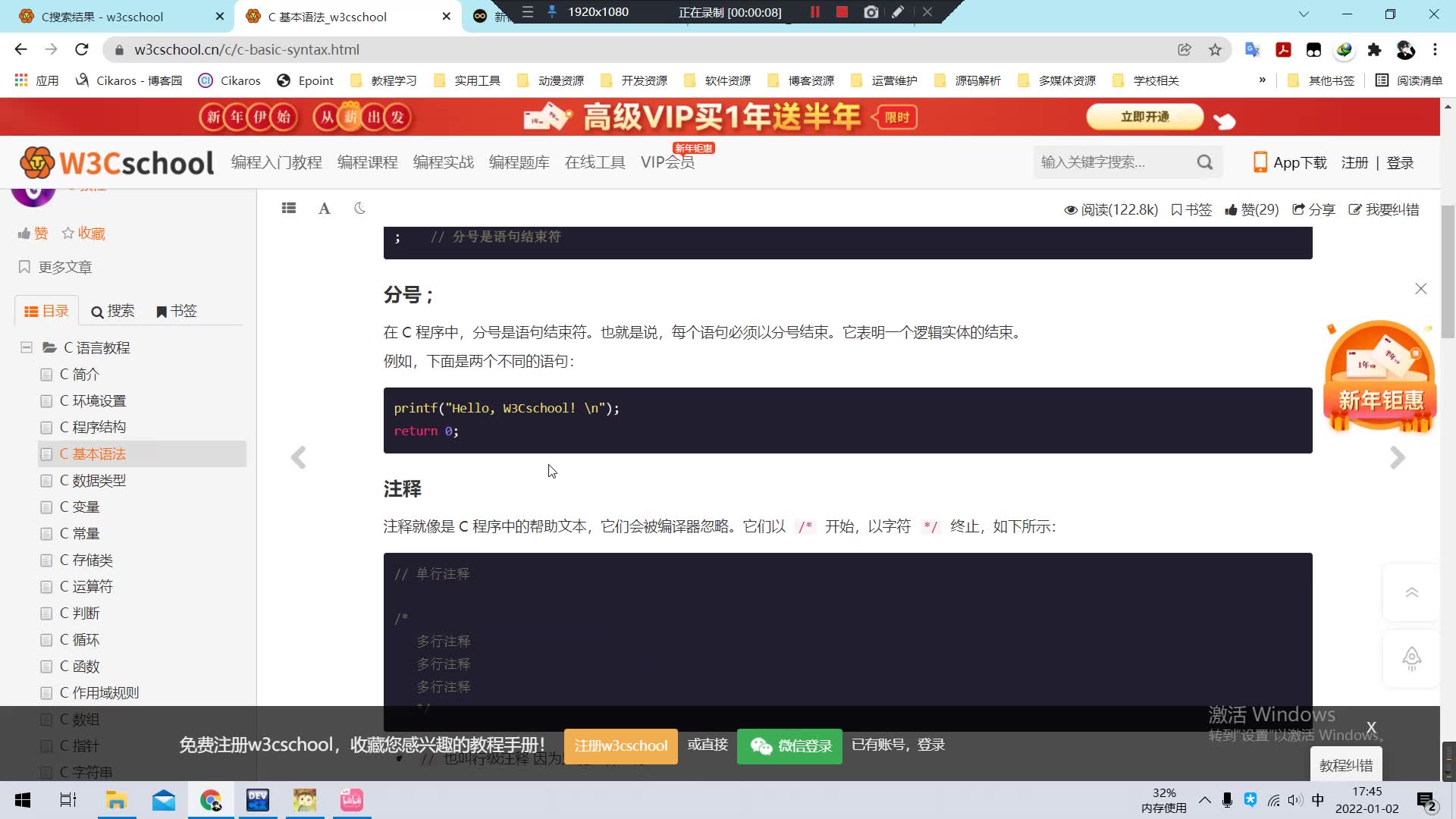This screenshot has height=819, width=1456.
Task: Click the 新年钜惠 promotion thumbnail
Action: pos(1380,377)
